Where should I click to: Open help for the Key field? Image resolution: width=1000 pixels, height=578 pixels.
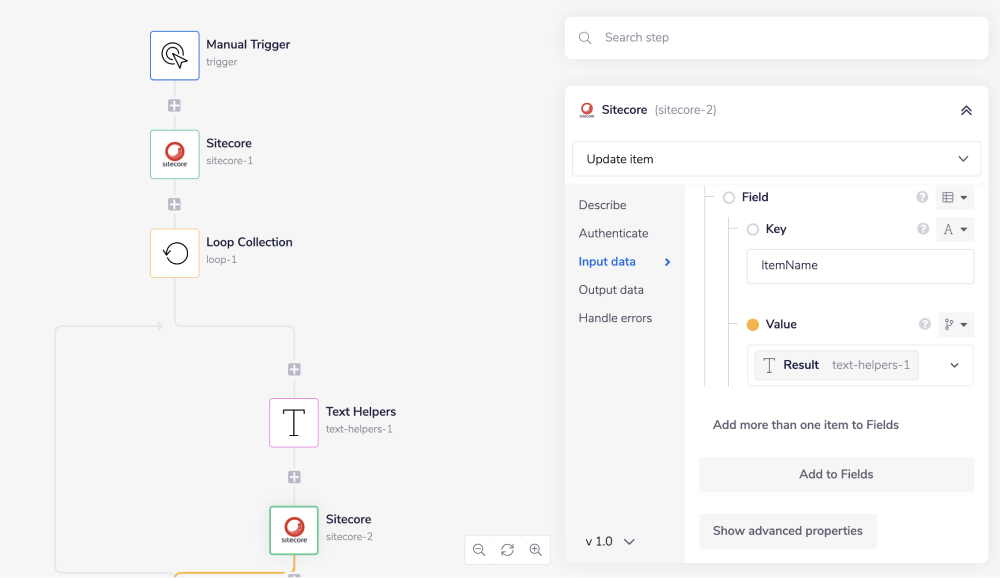point(923,229)
